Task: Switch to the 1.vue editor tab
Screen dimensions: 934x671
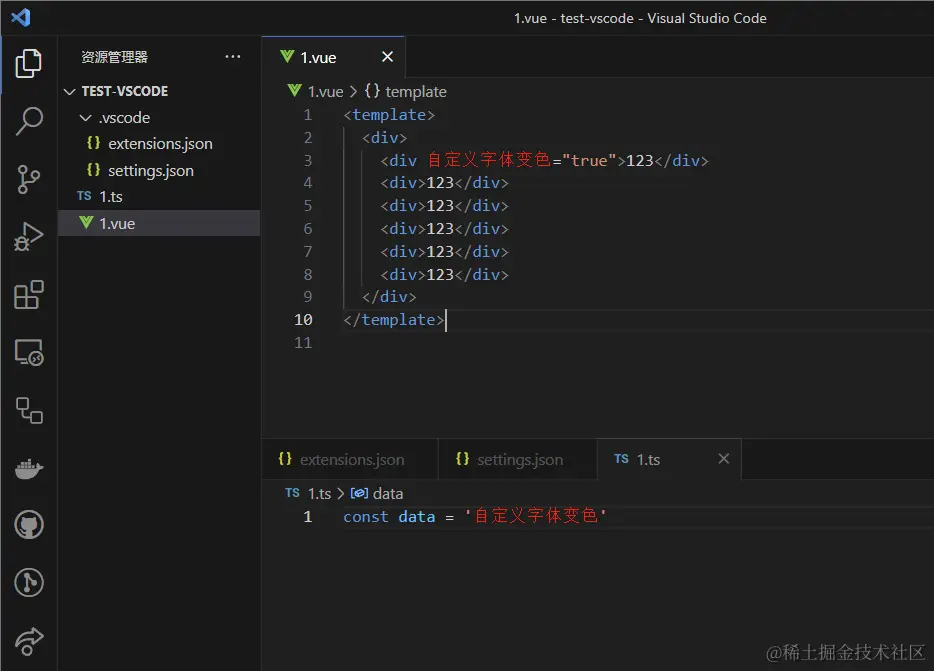Action: click(x=332, y=57)
